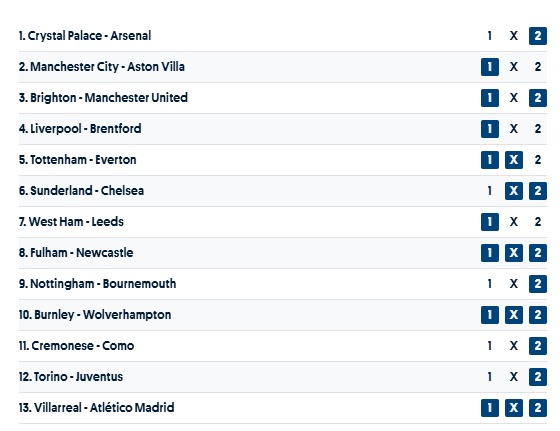Screen dimensions: 560x431
Task: Toggle X for Manchester City - Aston Villa
Action: point(514,67)
